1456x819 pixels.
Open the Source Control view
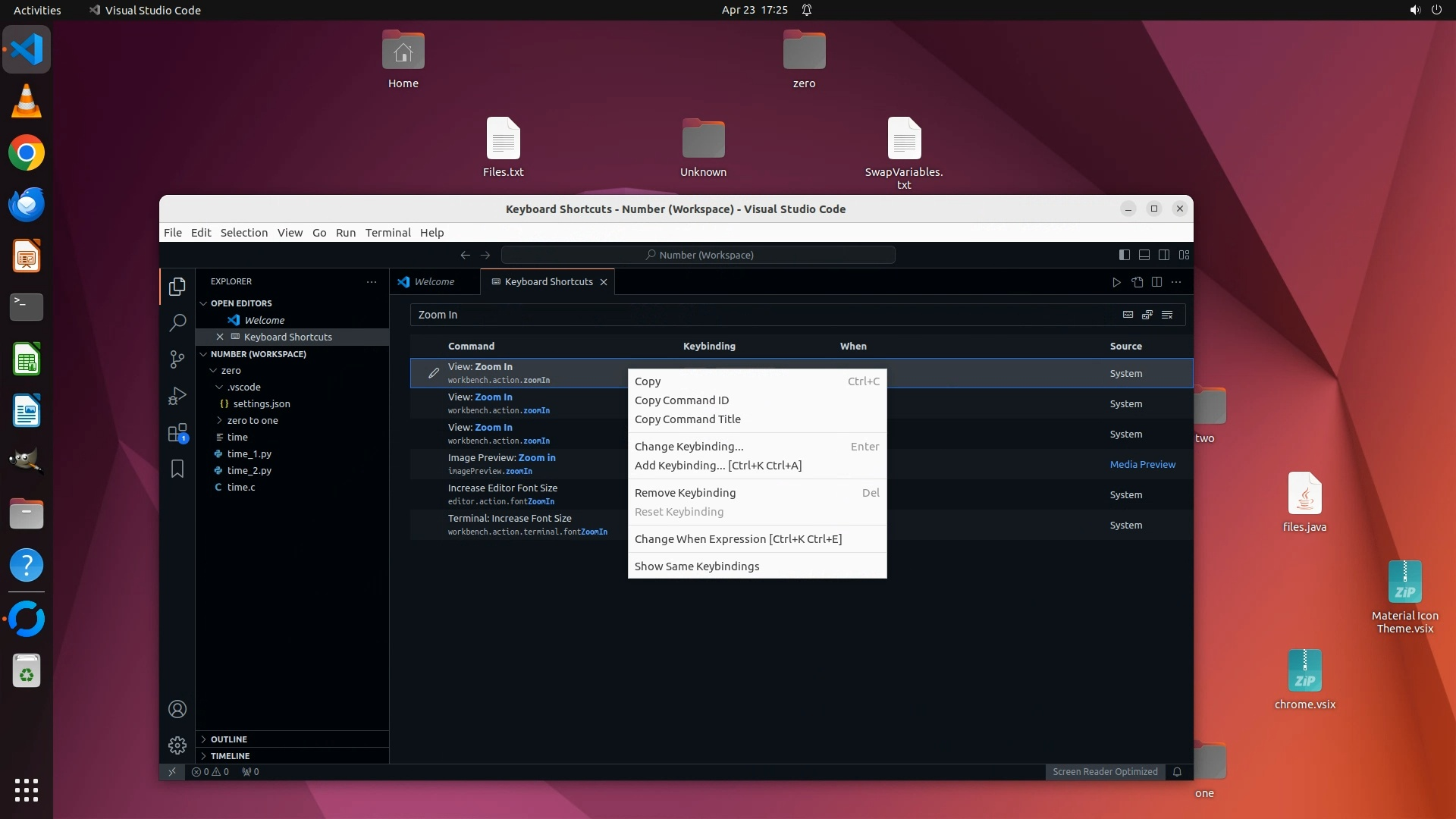177,359
